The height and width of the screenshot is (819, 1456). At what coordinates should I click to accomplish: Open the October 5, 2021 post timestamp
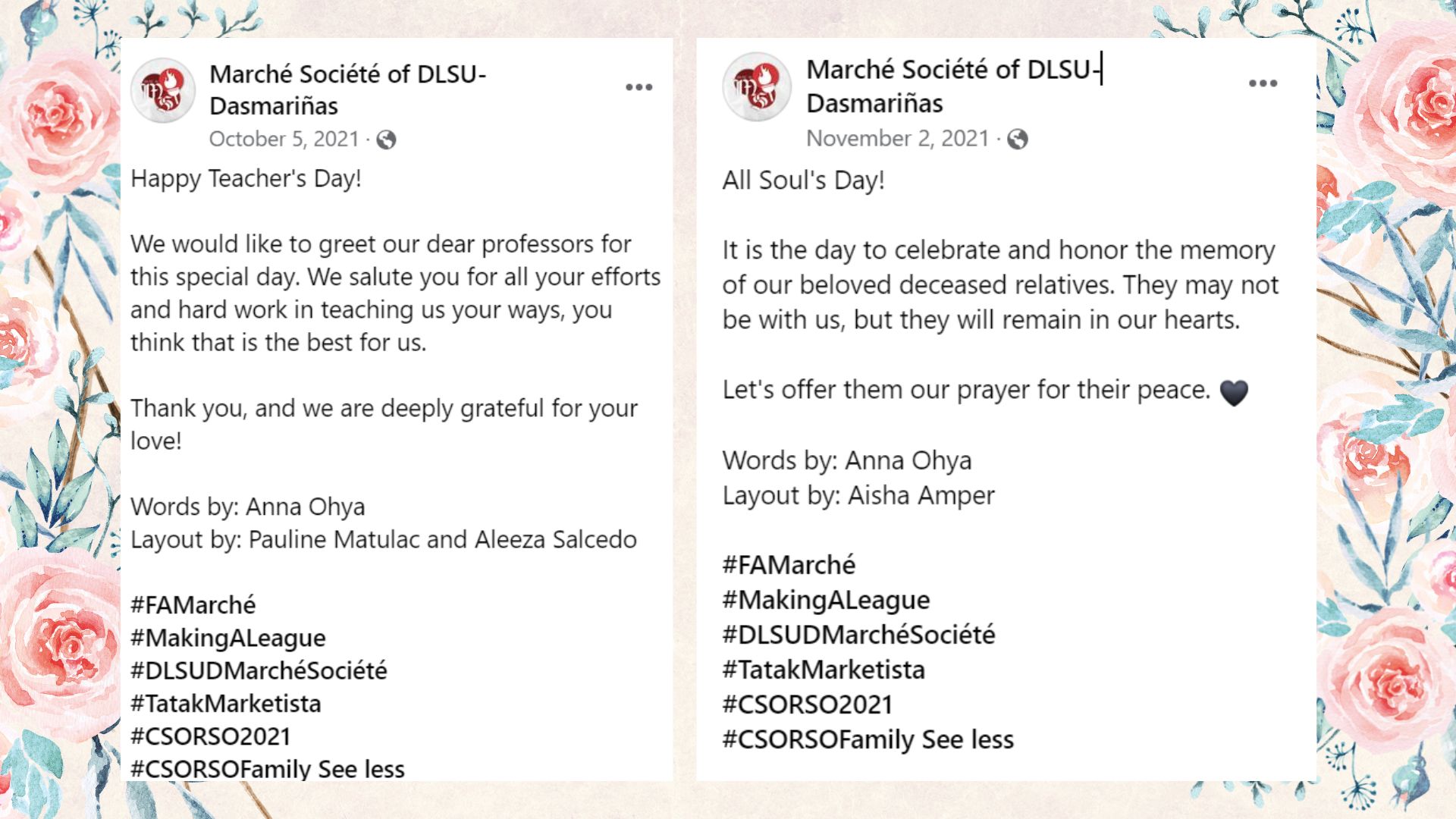click(284, 140)
